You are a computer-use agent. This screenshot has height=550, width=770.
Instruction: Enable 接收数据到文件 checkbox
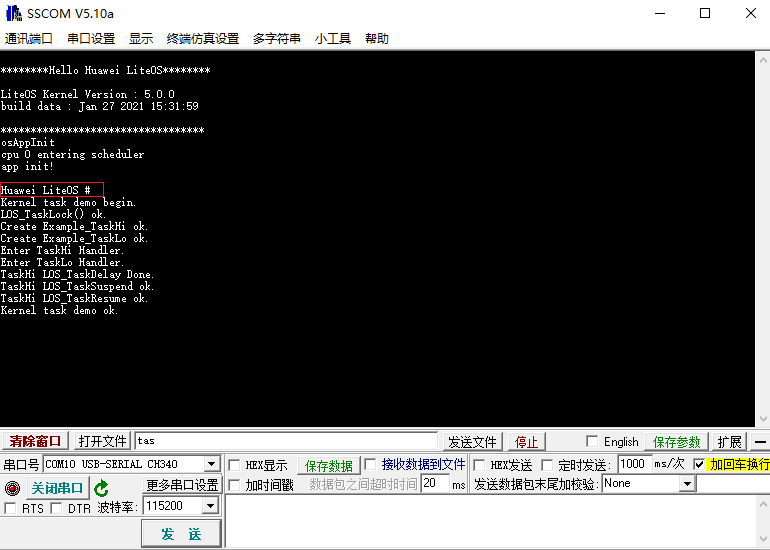click(x=370, y=465)
